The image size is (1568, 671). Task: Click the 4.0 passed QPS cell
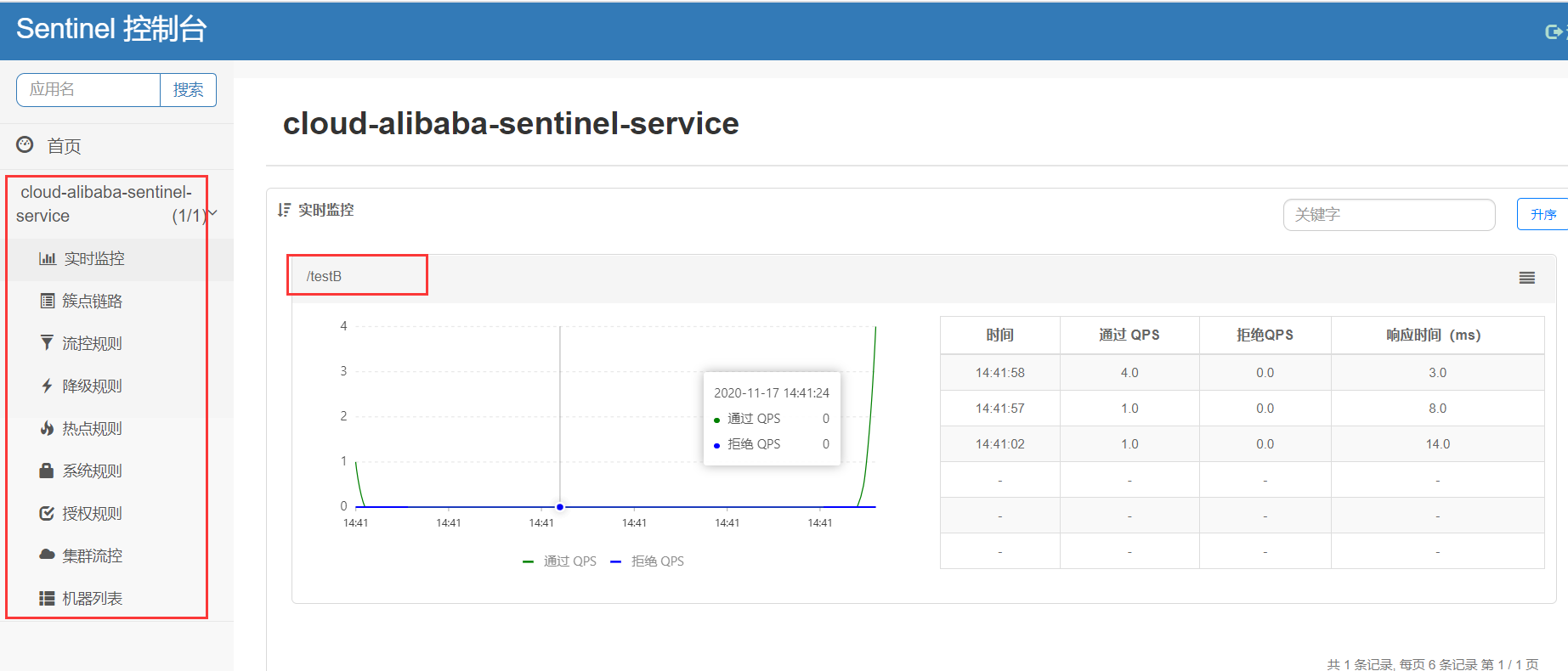pos(1129,372)
